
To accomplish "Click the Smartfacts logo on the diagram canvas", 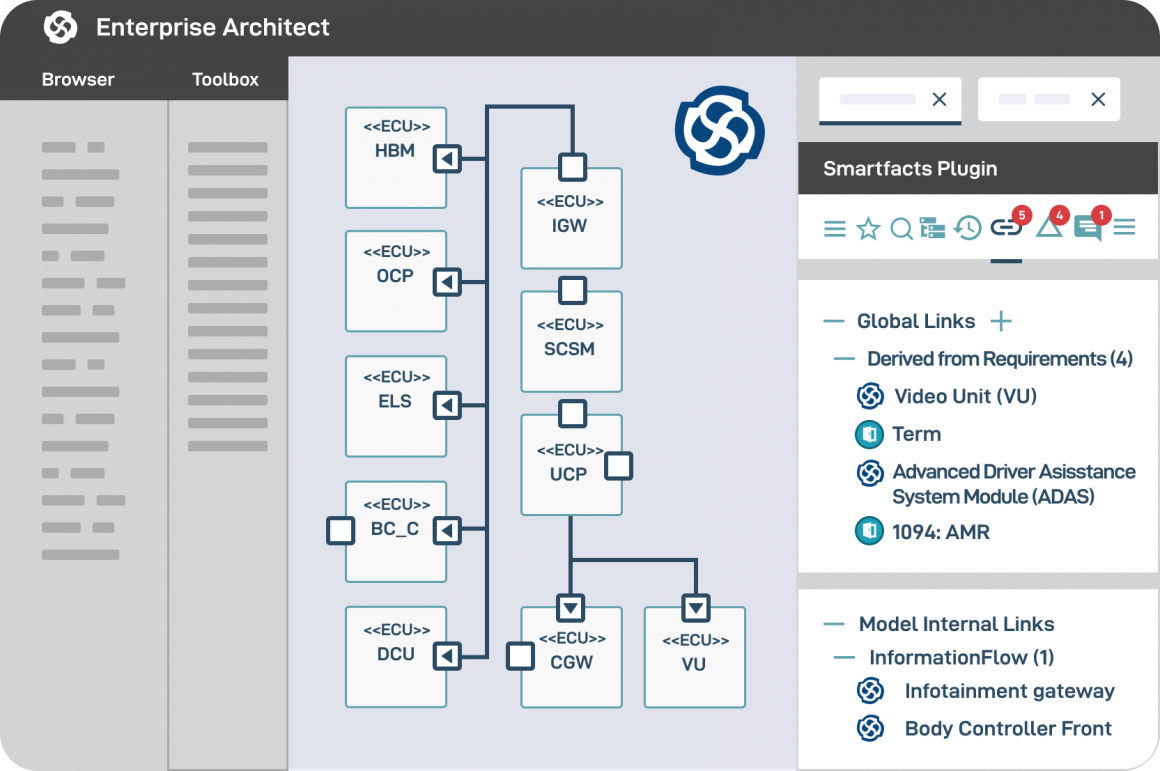I will pyautogui.click(x=721, y=131).
